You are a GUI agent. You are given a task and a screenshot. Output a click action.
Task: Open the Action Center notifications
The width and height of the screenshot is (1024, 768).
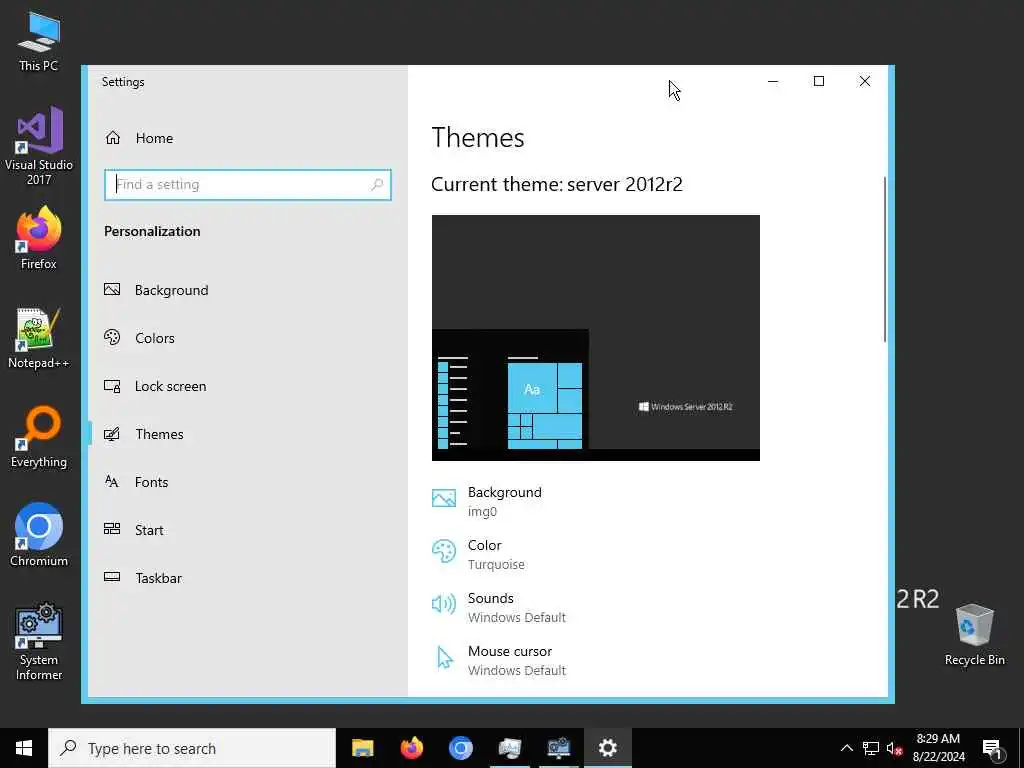[x=992, y=748]
